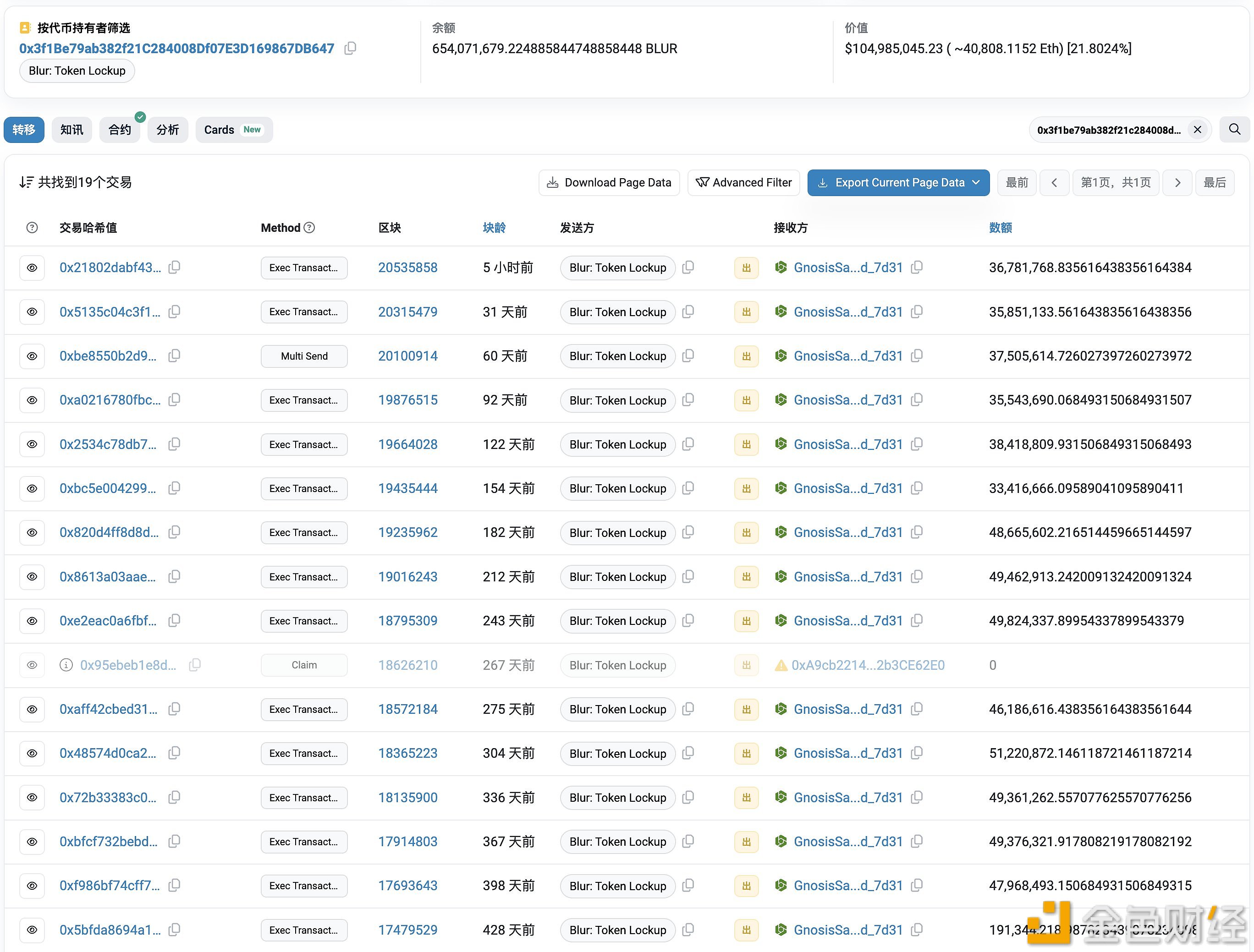Click the OUT badge in block 19664028 row
The height and width of the screenshot is (952, 1254).
pos(747,444)
